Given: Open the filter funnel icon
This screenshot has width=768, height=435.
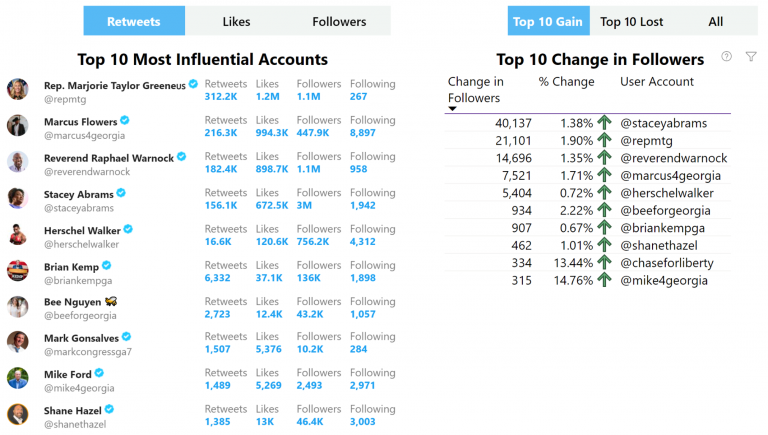Looking at the screenshot, I should tap(751, 57).
